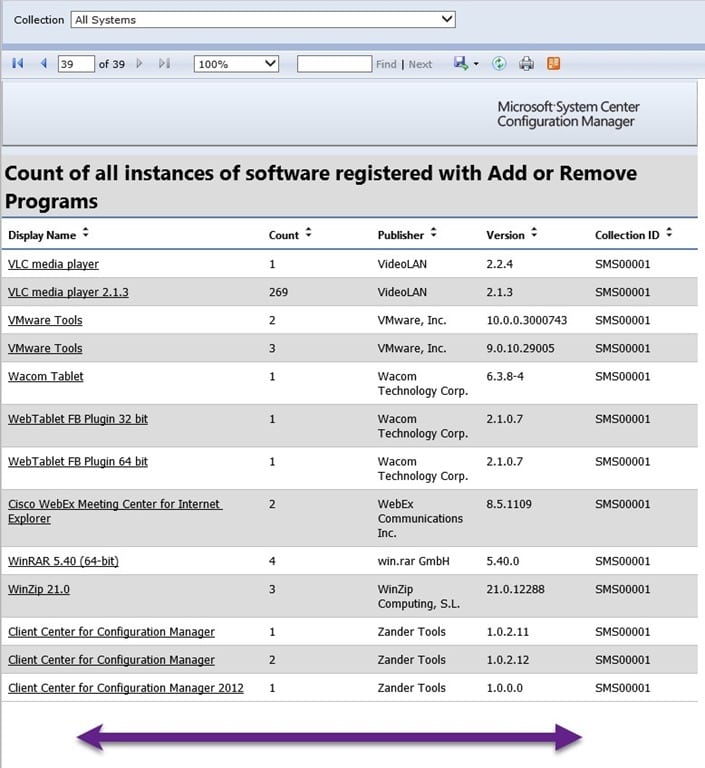Expand export format dropdown arrow
Screen dimensions: 705x768
coord(476,64)
